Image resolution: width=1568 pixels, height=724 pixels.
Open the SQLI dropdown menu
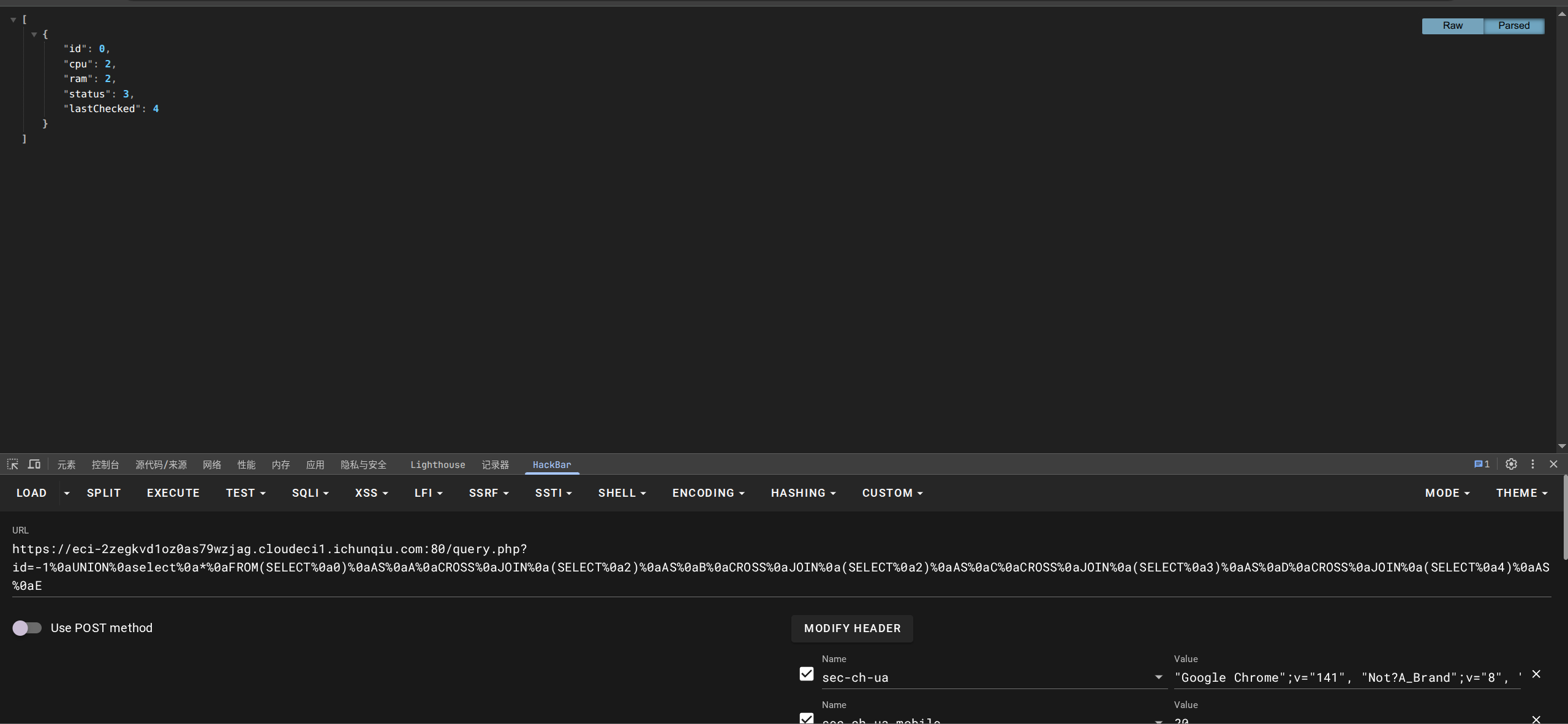(x=310, y=493)
